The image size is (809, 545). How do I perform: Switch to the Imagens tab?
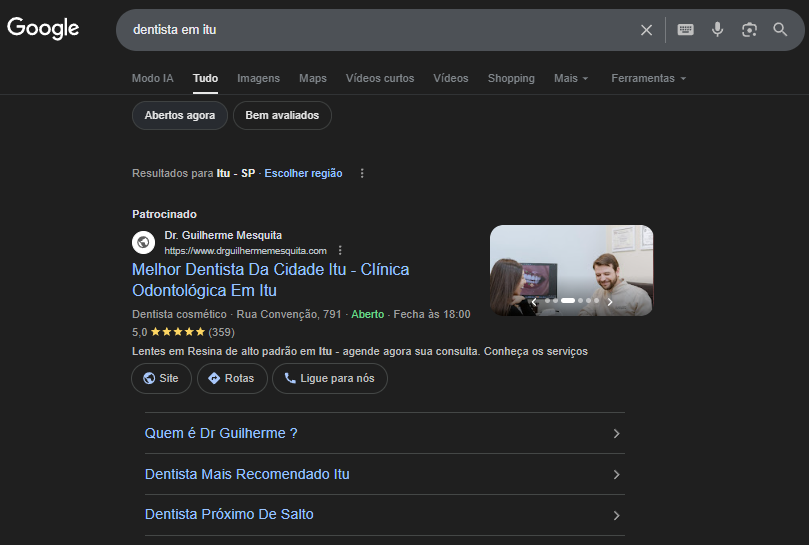[258, 78]
